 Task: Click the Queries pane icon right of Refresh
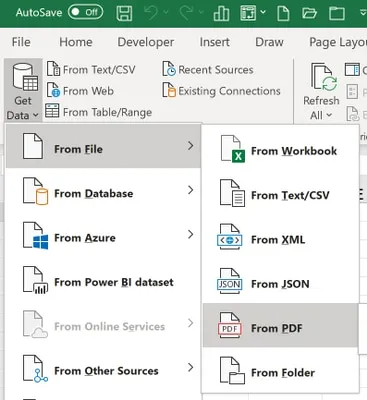(352, 69)
